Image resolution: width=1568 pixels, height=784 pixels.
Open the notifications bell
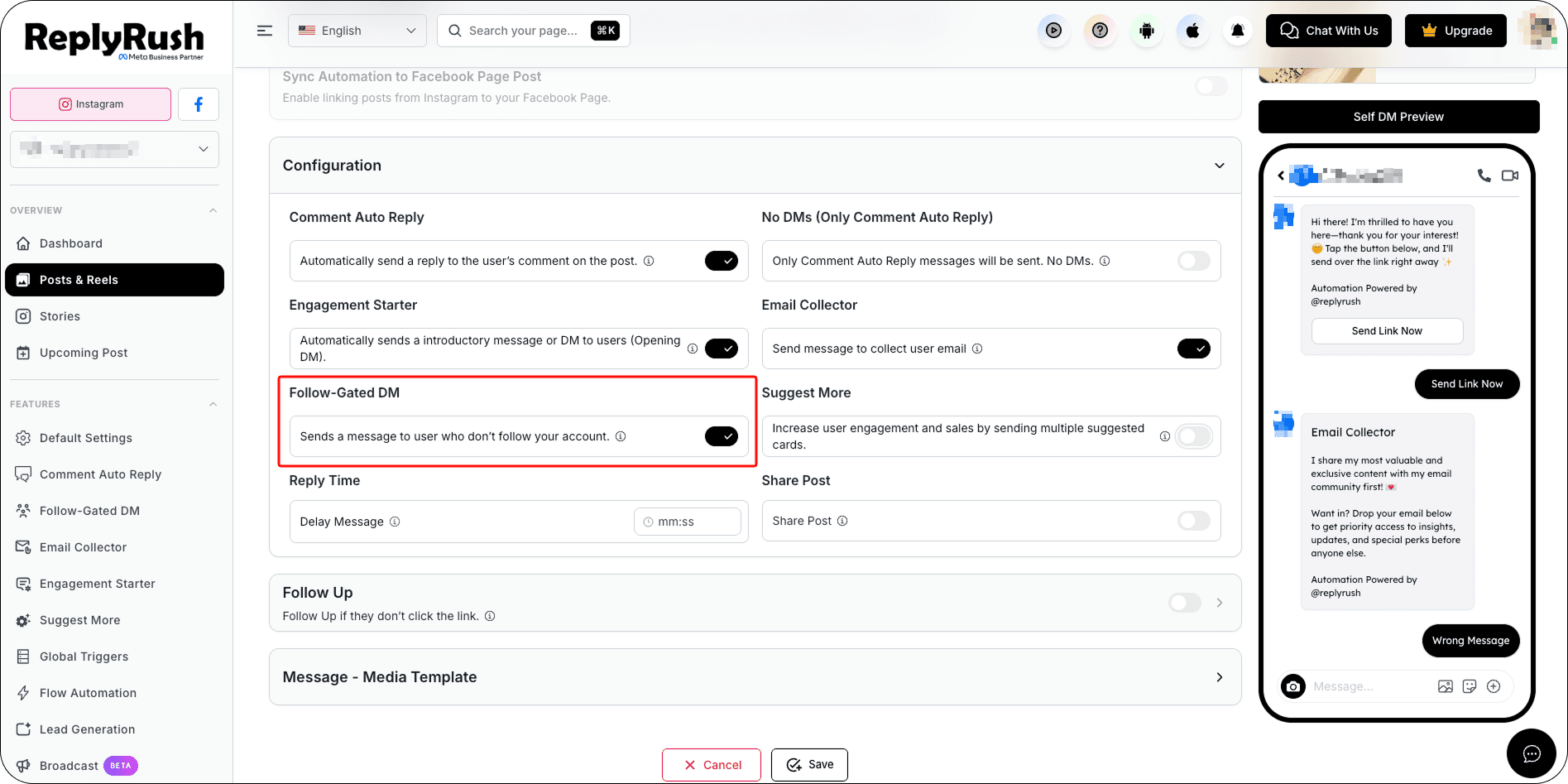(1238, 31)
